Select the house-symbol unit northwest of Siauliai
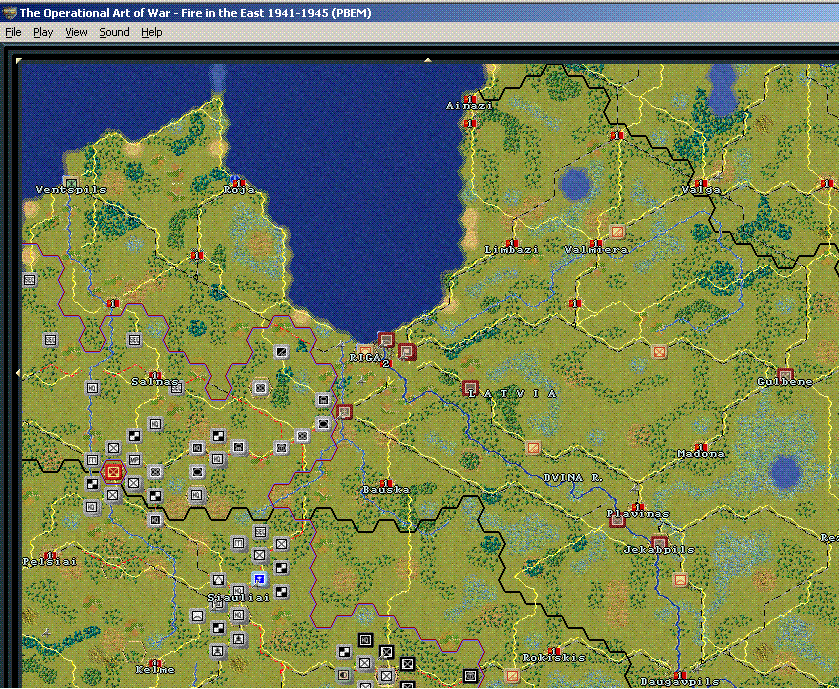Viewport: 840px width, 689px height. coord(218,580)
